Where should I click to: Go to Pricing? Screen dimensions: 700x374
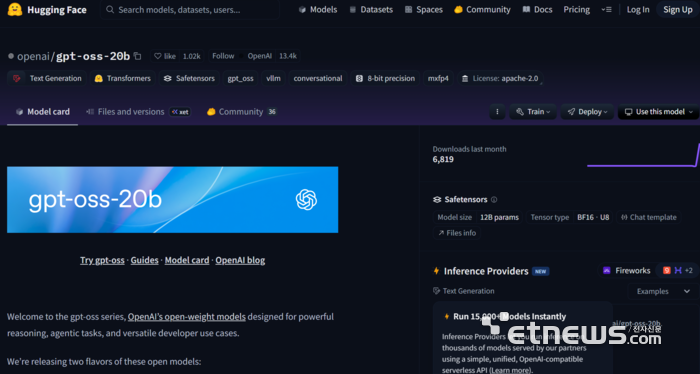click(x=576, y=9)
